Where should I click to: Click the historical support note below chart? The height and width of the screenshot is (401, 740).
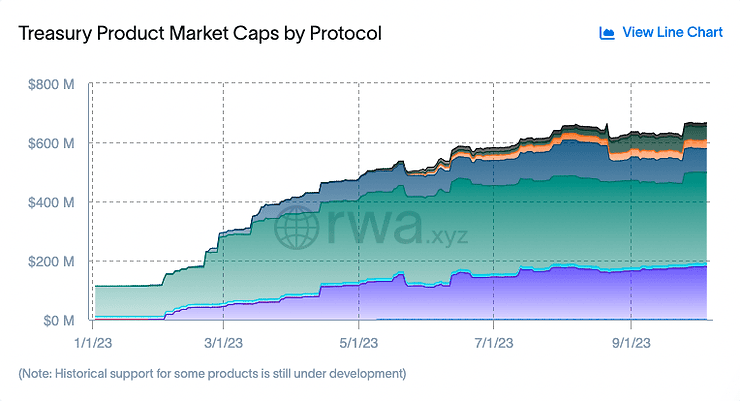[212, 374]
